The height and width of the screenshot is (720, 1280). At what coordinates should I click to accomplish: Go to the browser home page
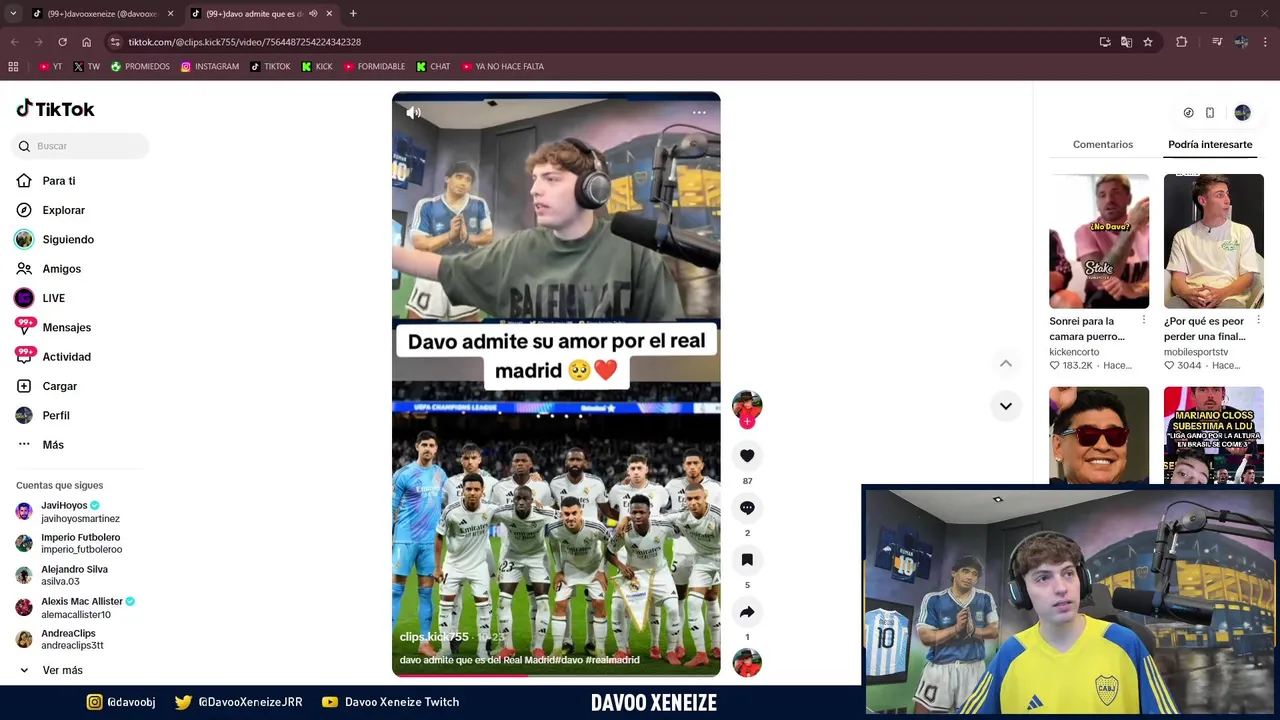(86, 42)
